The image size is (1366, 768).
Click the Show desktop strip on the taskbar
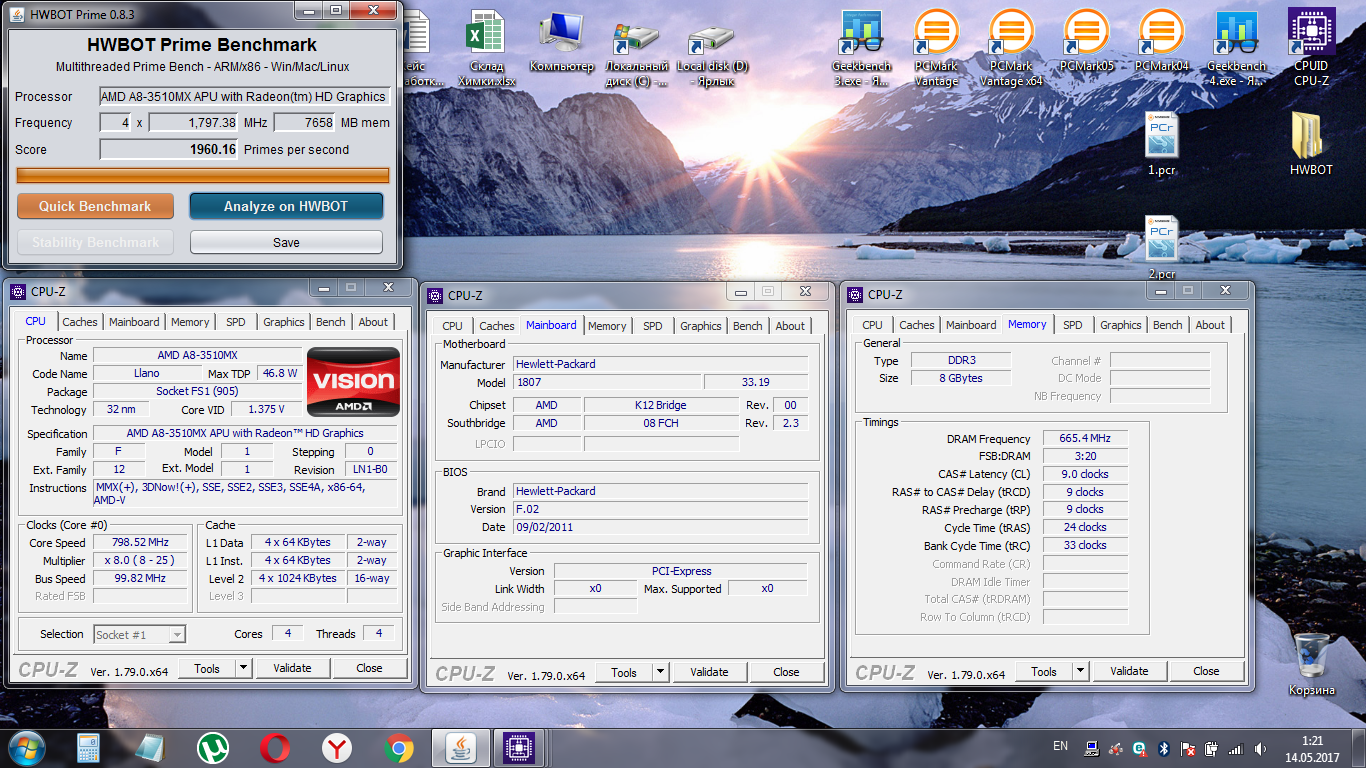click(1359, 748)
